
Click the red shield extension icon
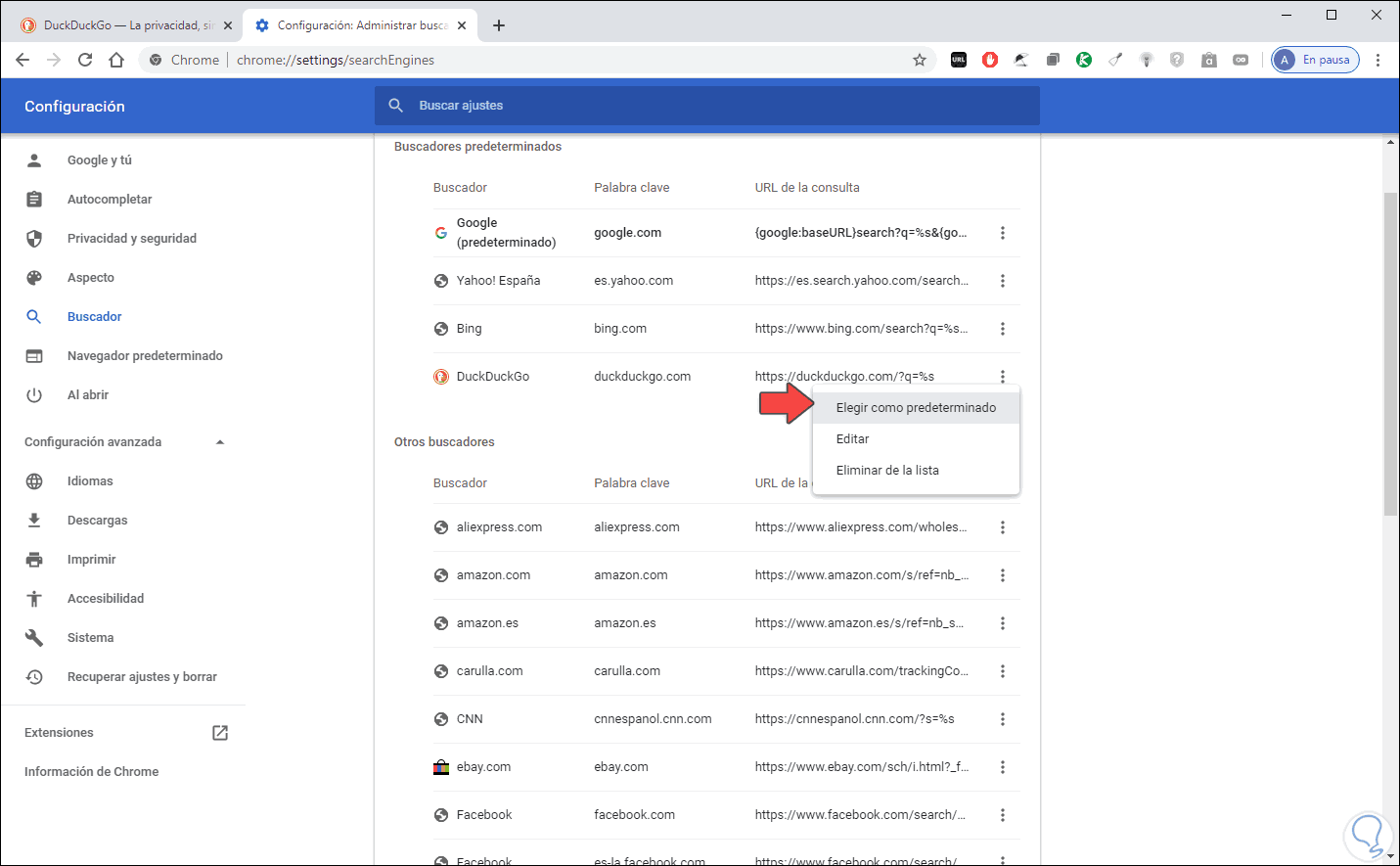990,60
